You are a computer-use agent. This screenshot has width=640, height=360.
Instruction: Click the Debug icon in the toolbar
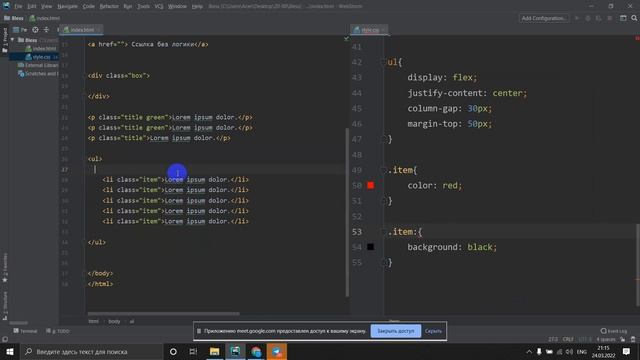pos(588,18)
